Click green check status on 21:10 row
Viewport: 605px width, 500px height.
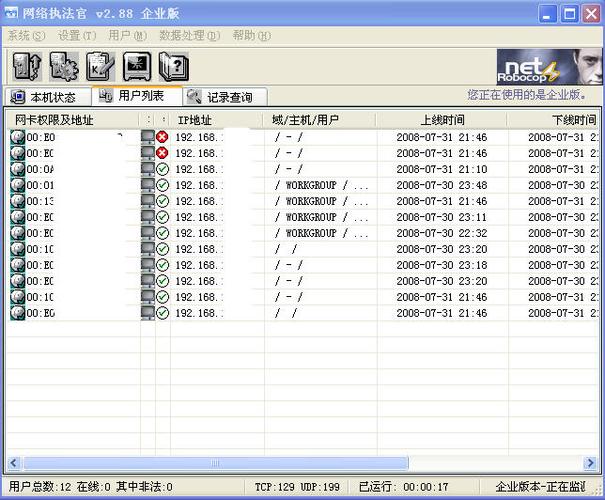pos(162,169)
